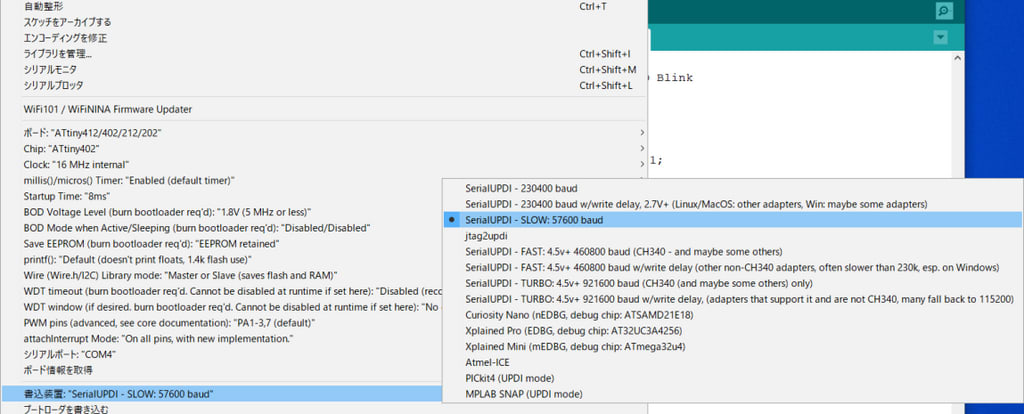Open ライブラリを管理... menu entry
The width and height of the screenshot is (1024, 414).
[x=324, y=54]
